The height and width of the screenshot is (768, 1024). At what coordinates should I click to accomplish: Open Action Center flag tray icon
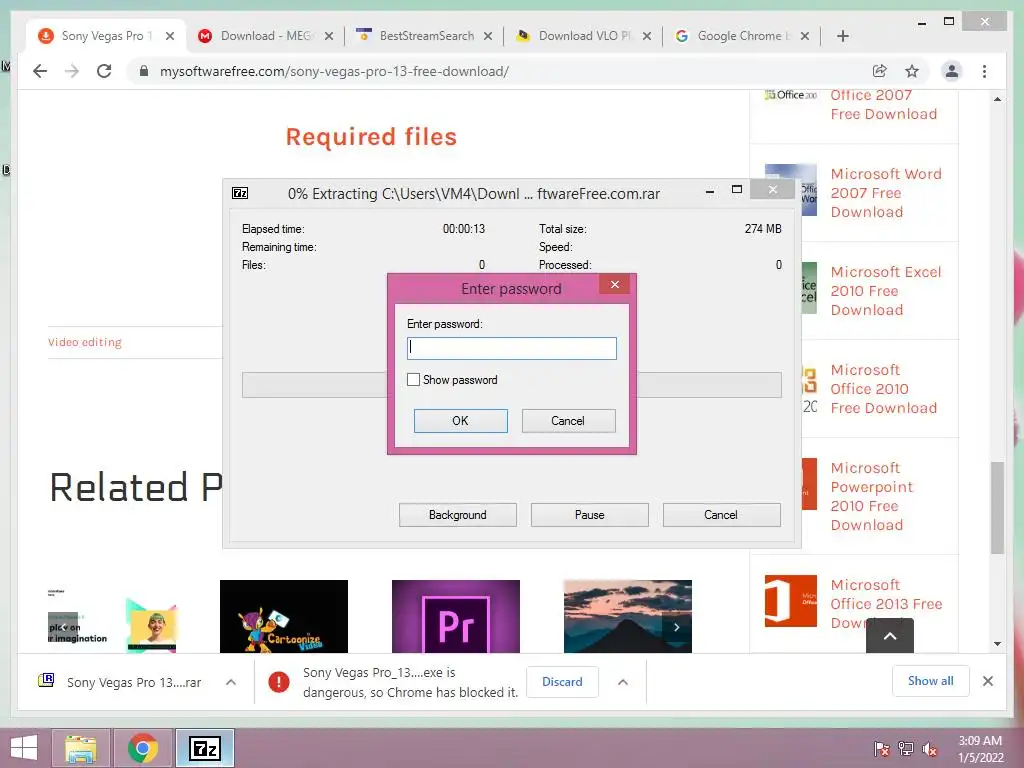click(x=882, y=749)
